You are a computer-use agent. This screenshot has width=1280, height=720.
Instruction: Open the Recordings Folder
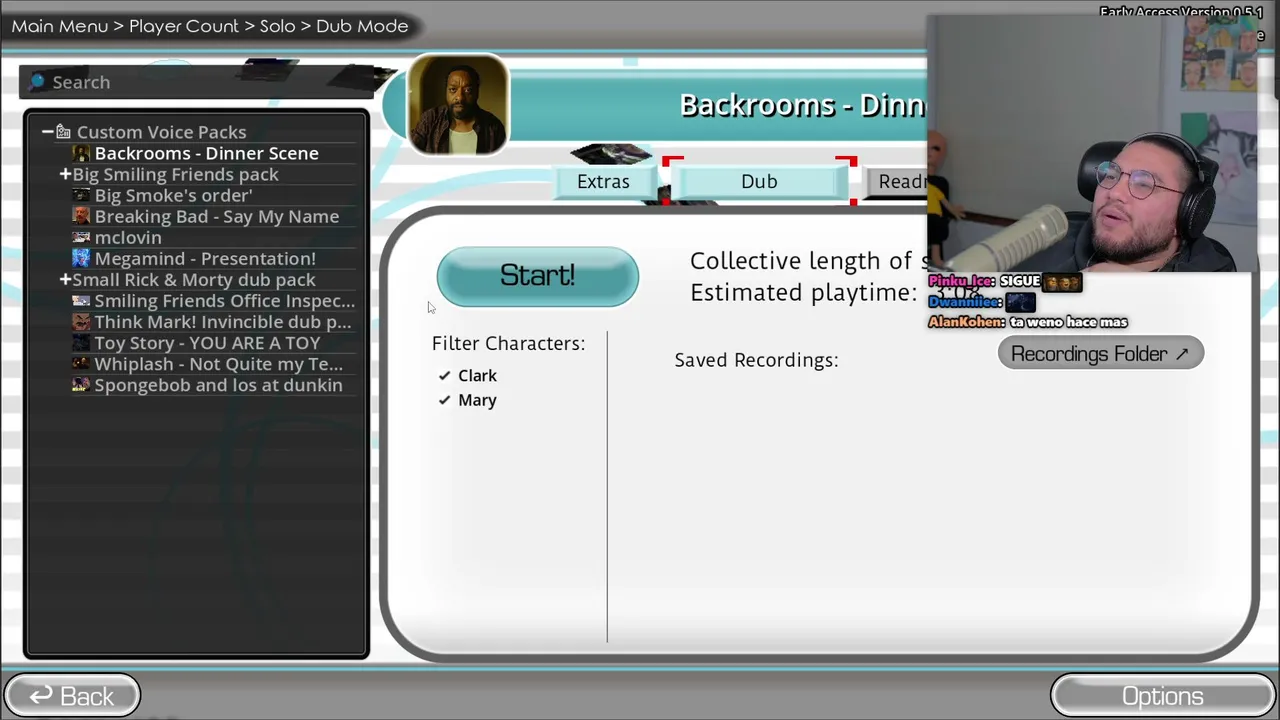click(x=1100, y=353)
